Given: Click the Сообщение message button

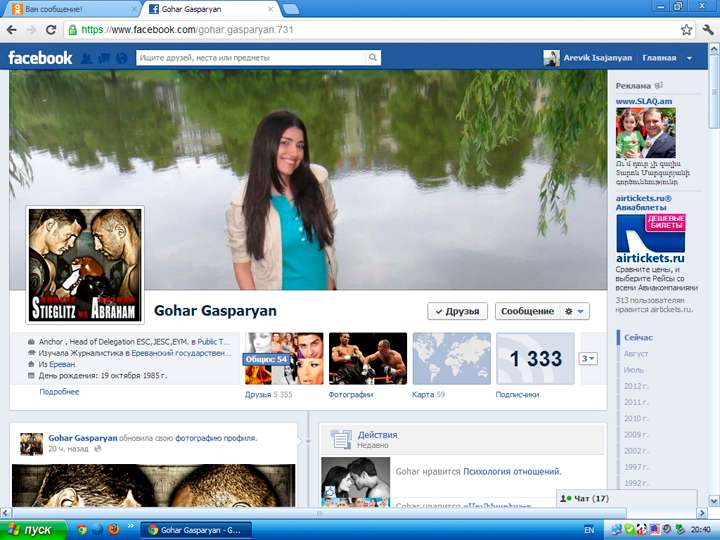Looking at the screenshot, I should point(527,311).
